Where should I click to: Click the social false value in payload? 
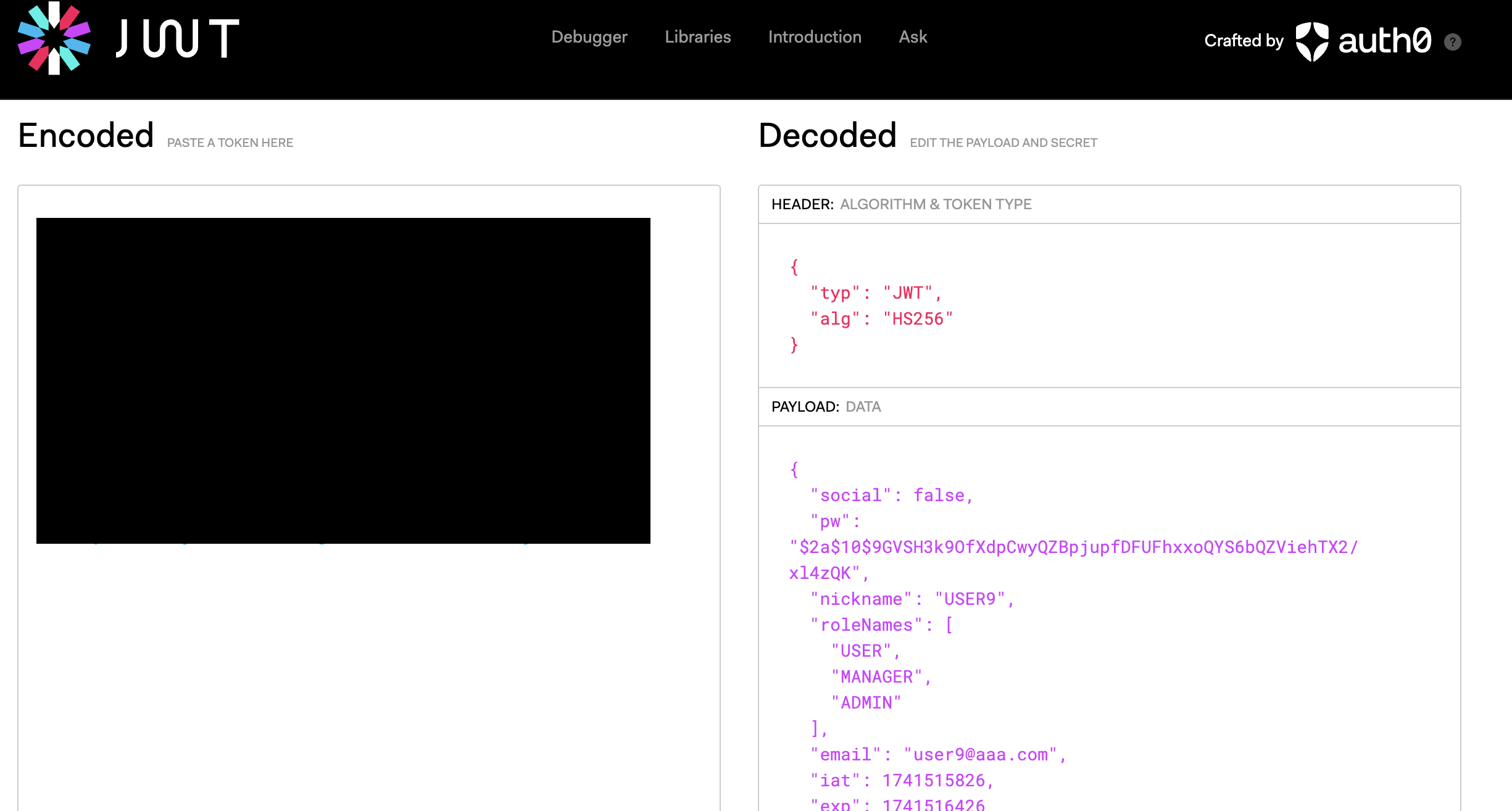pyautogui.click(x=938, y=496)
